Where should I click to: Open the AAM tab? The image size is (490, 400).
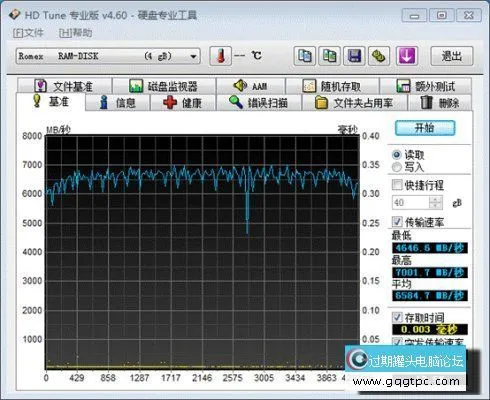pos(251,86)
